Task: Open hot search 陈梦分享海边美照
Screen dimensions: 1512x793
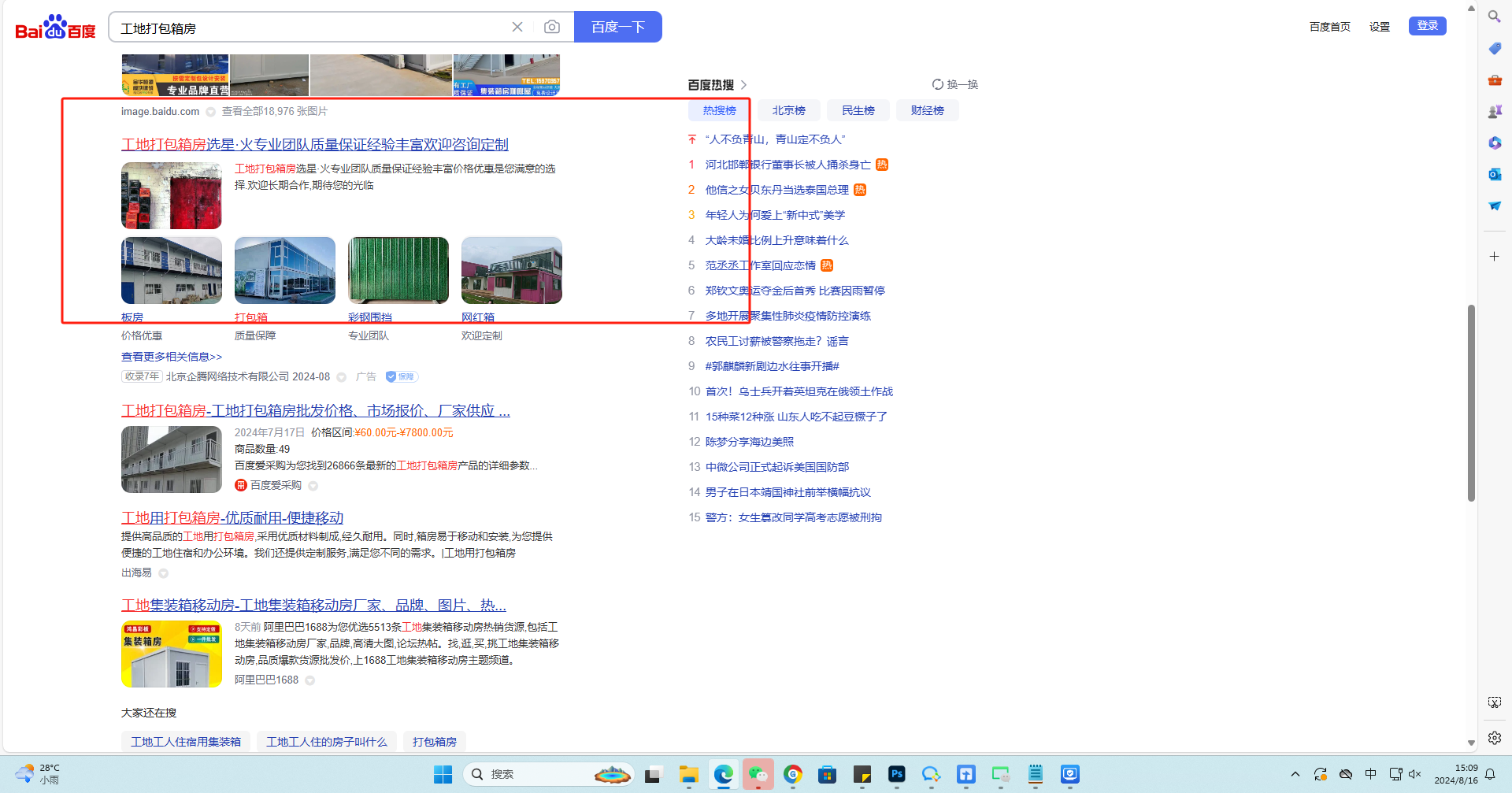Action: pos(749,442)
